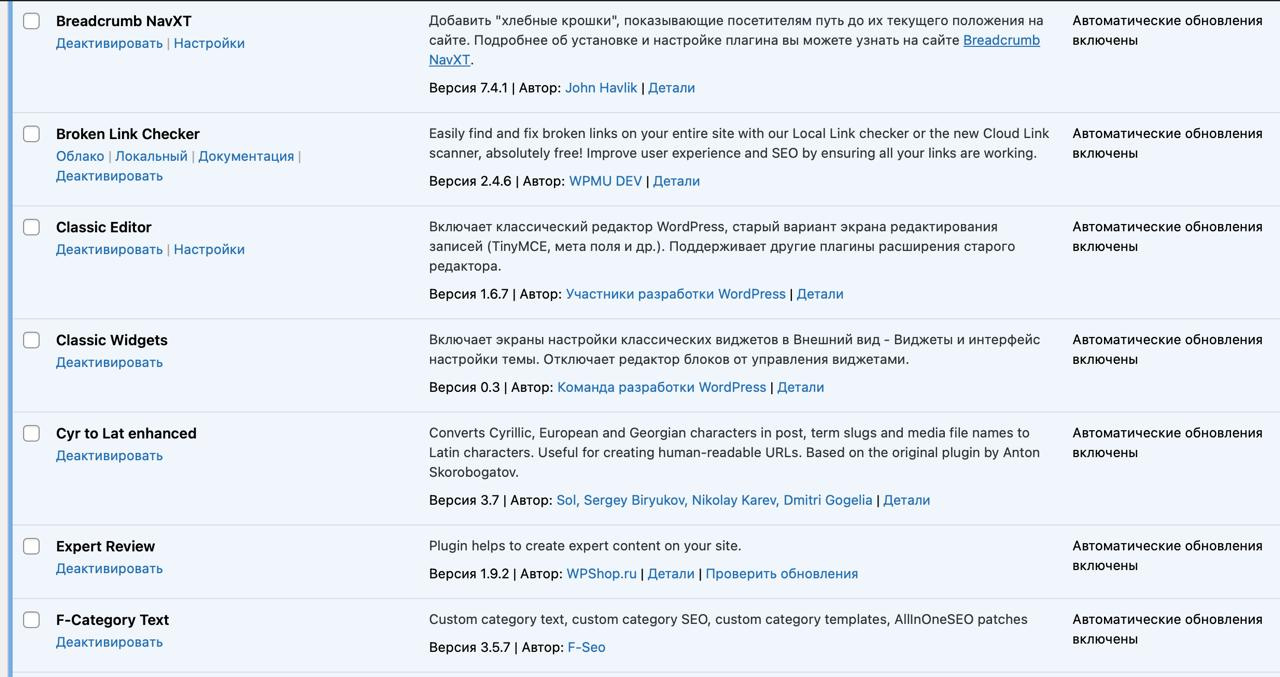Deactivate the Breadcrumb NavXT plugin
This screenshot has height=677, width=1280.
[109, 43]
